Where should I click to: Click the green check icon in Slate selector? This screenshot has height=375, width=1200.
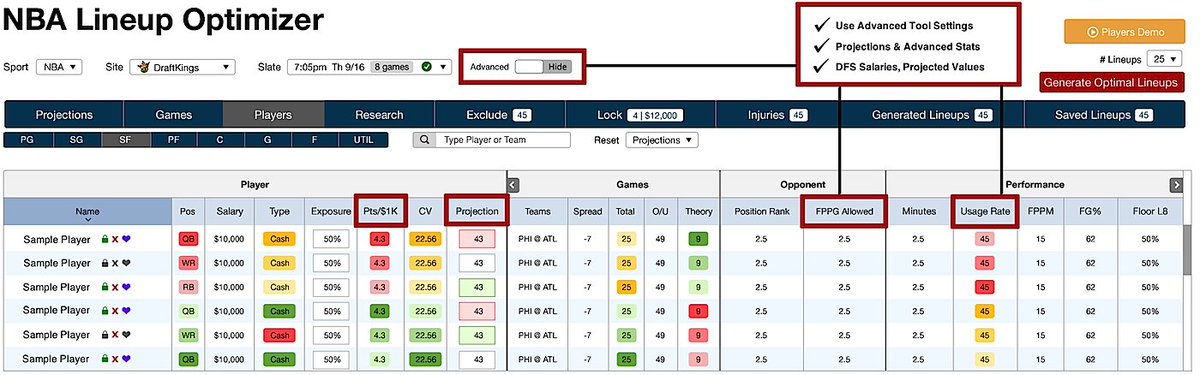pos(427,67)
